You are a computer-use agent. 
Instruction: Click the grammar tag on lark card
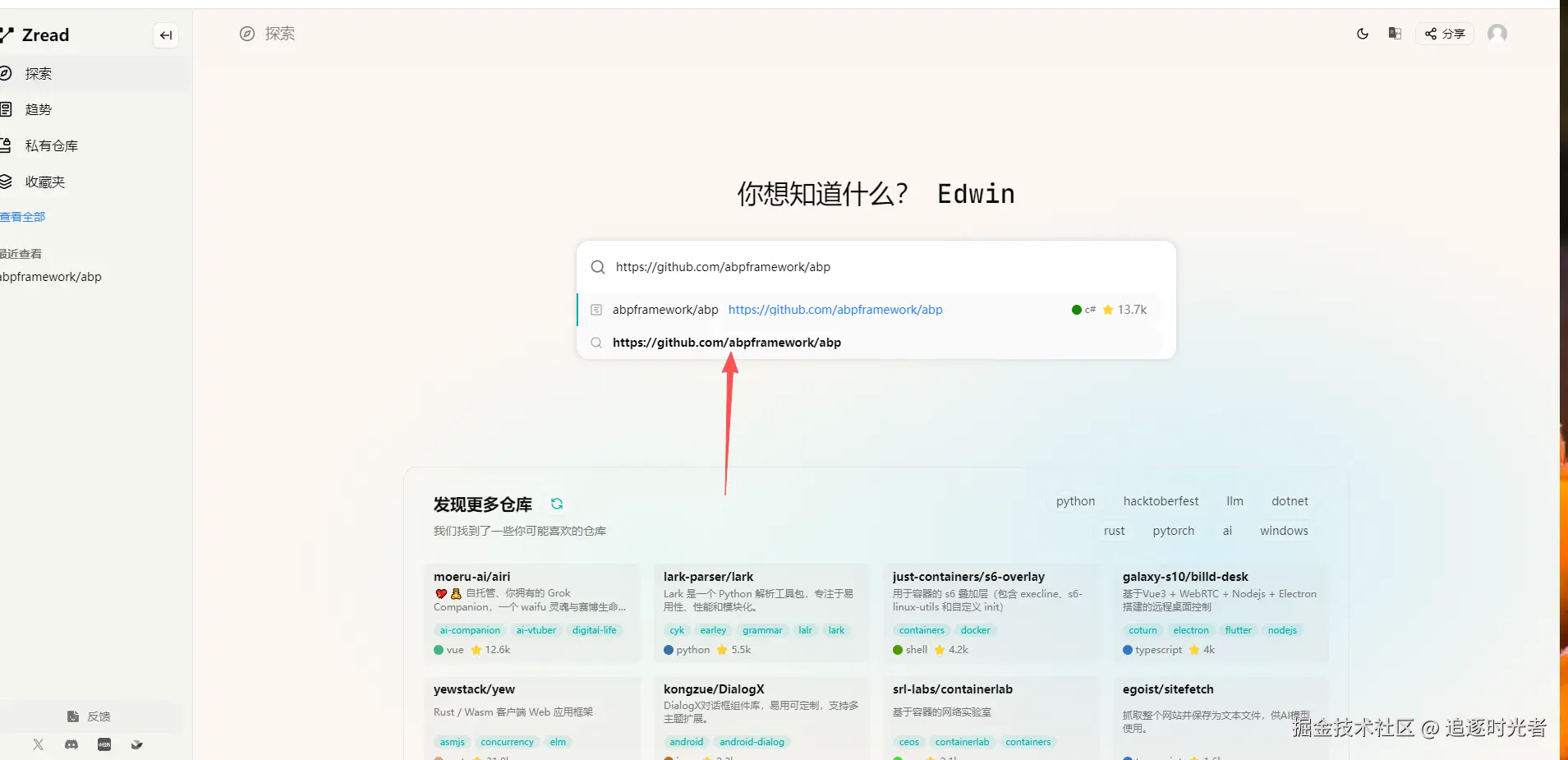pos(762,630)
